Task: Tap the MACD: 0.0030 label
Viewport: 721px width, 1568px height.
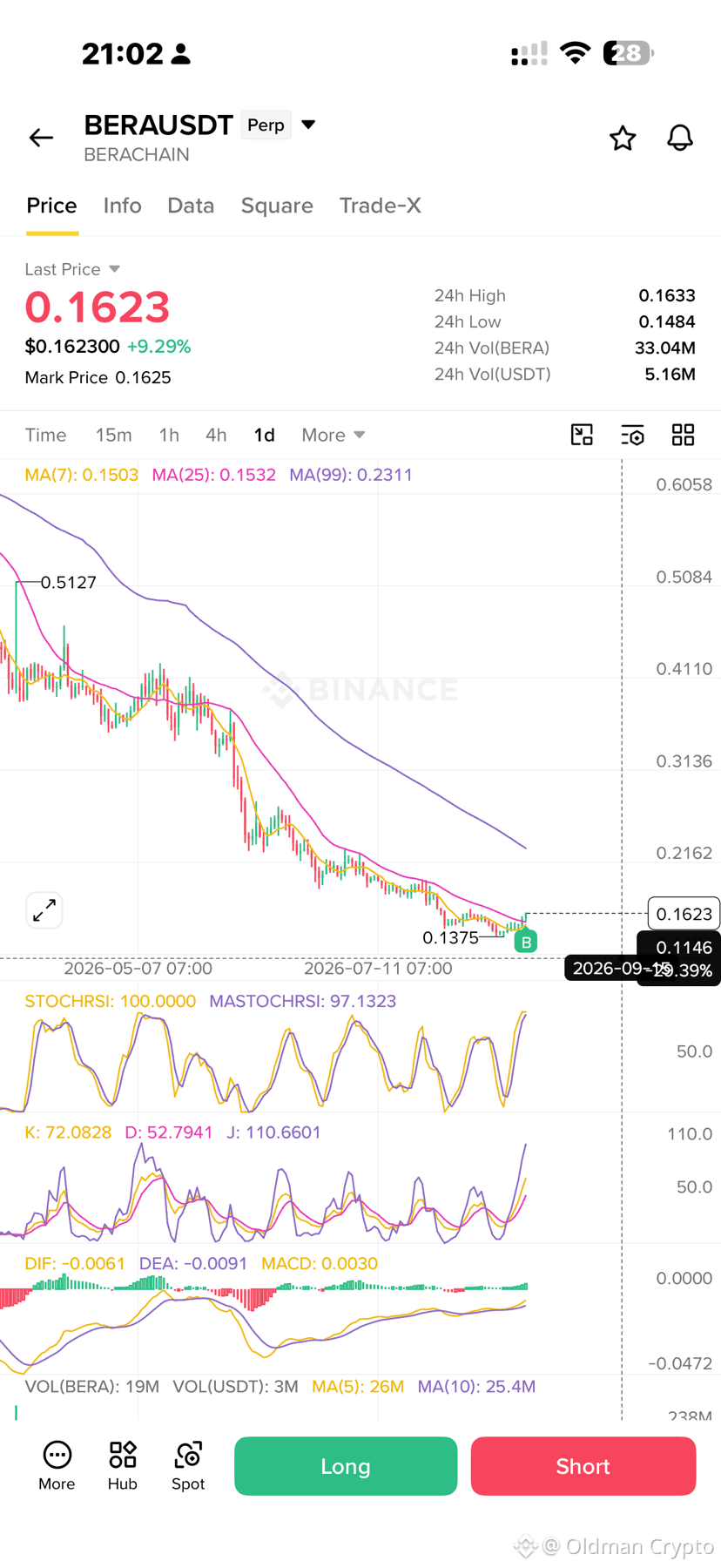Action: pyautogui.click(x=320, y=1263)
